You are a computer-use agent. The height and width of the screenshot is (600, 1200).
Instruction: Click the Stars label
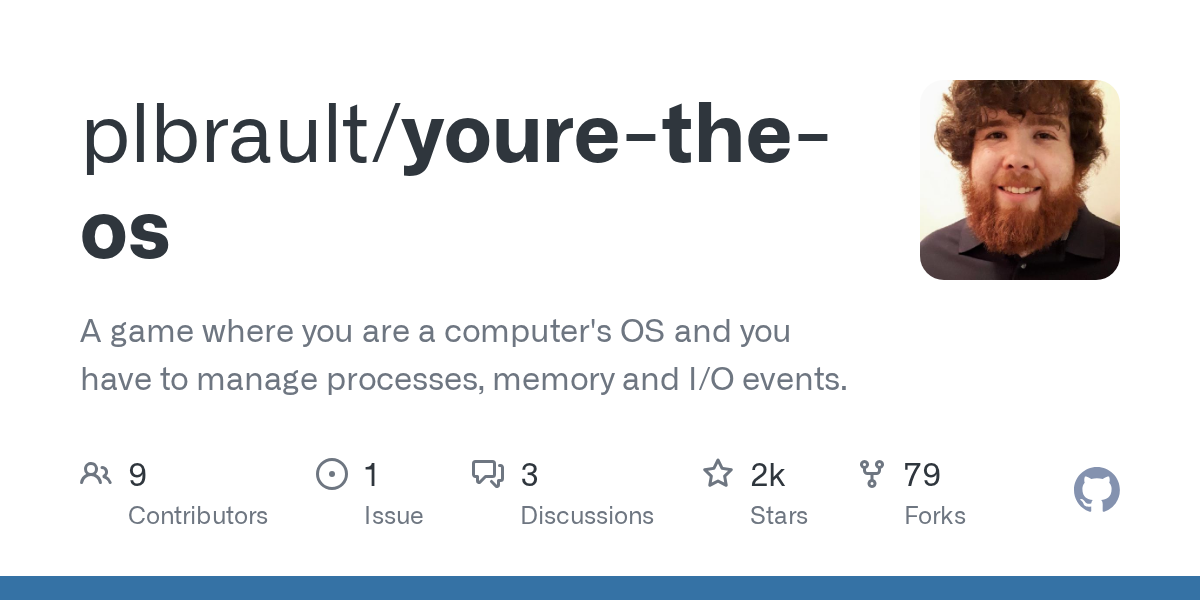(x=779, y=516)
